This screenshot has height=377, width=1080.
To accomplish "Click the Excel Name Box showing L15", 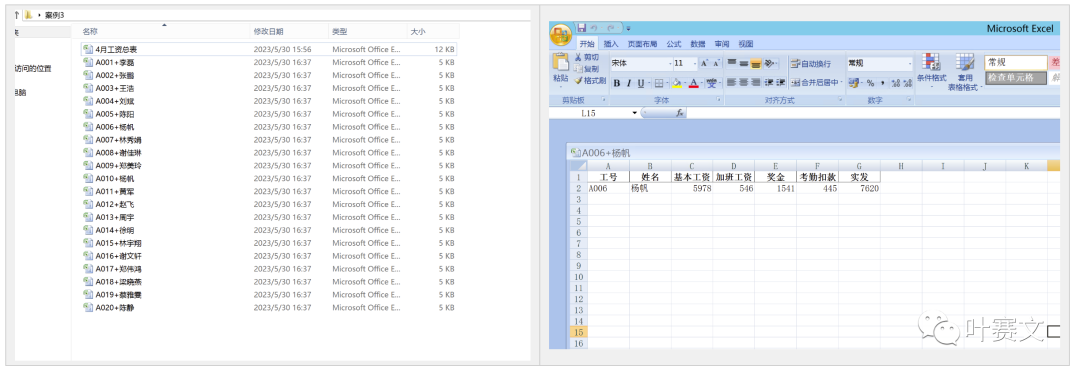I will click(590, 113).
